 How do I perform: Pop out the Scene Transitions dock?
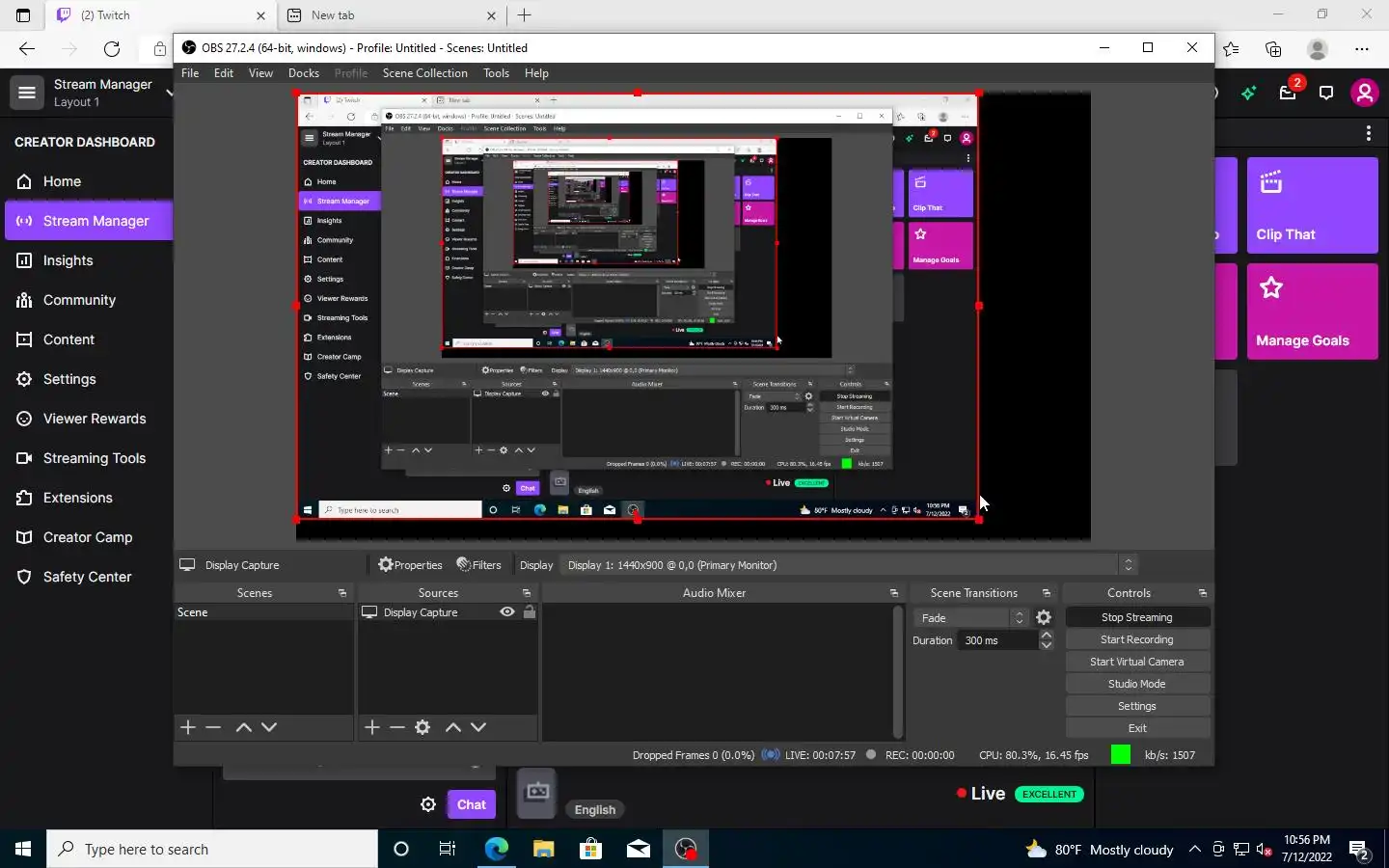point(1047,593)
